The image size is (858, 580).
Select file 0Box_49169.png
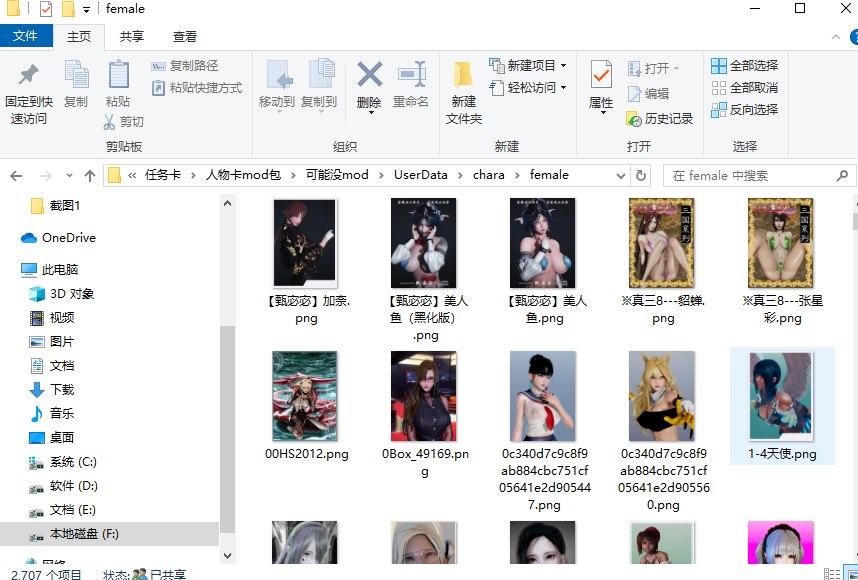[x=425, y=414]
